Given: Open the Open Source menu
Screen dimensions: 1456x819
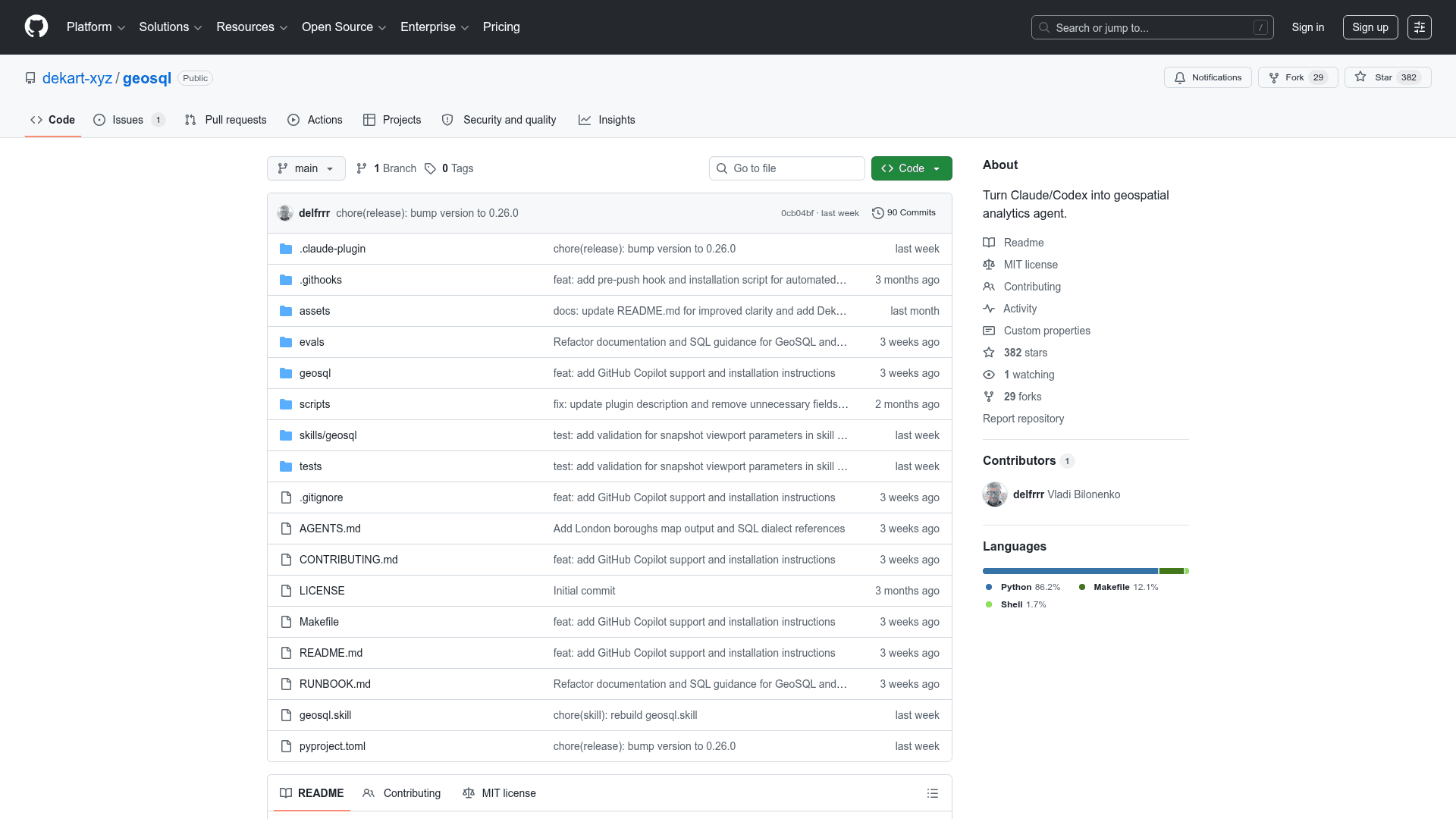Looking at the screenshot, I should (x=344, y=27).
